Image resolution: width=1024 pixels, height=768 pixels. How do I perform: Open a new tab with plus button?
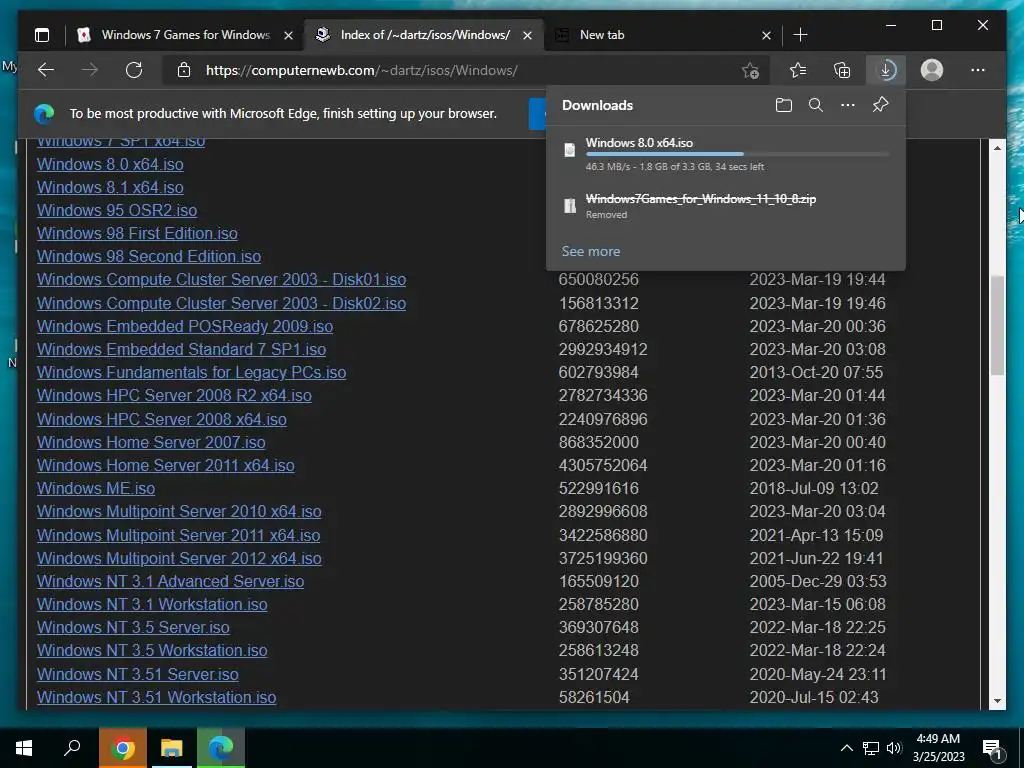click(x=800, y=35)
